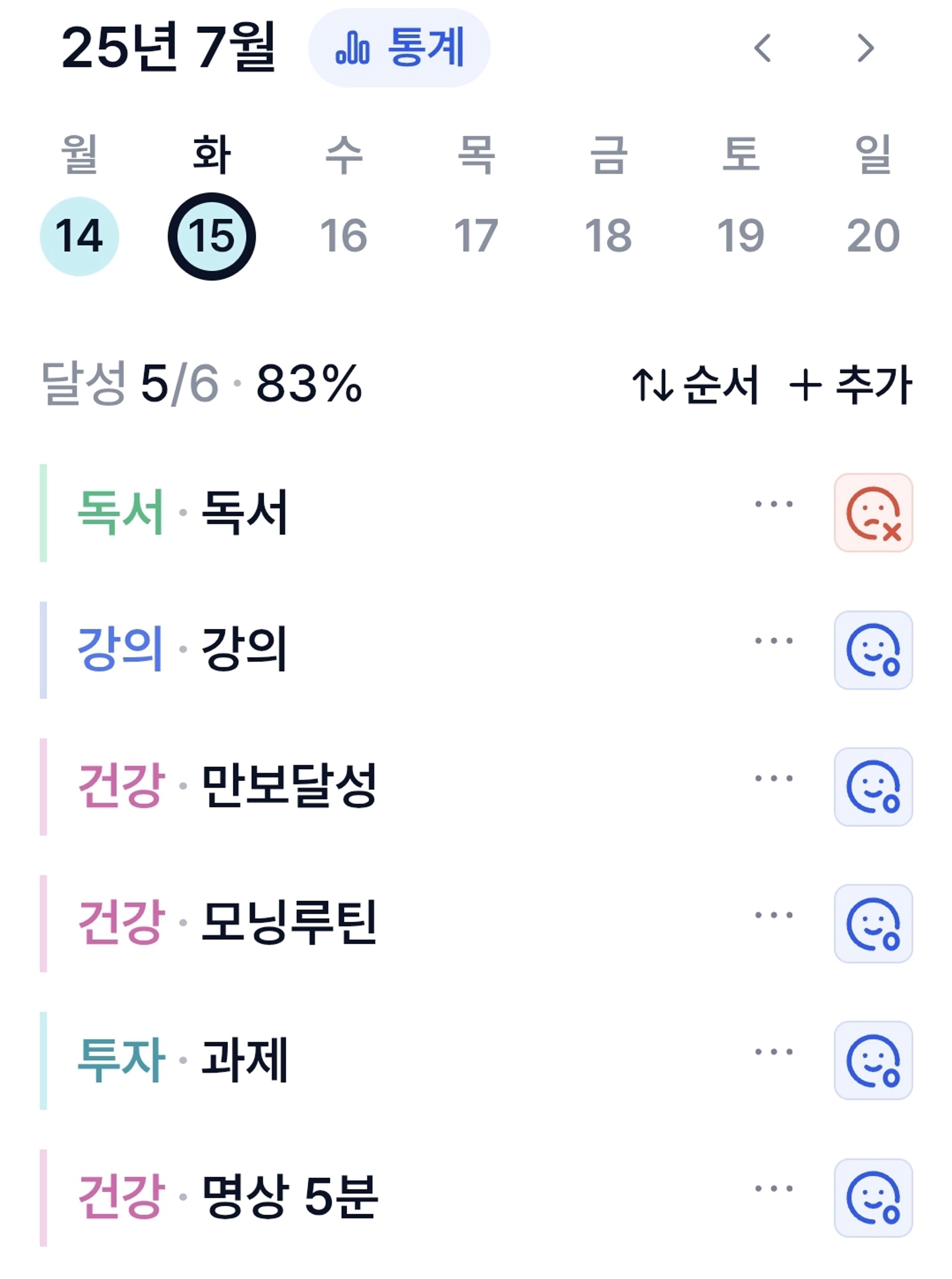
Task: Go to next week with right chevron
Action: click(865, 48)
